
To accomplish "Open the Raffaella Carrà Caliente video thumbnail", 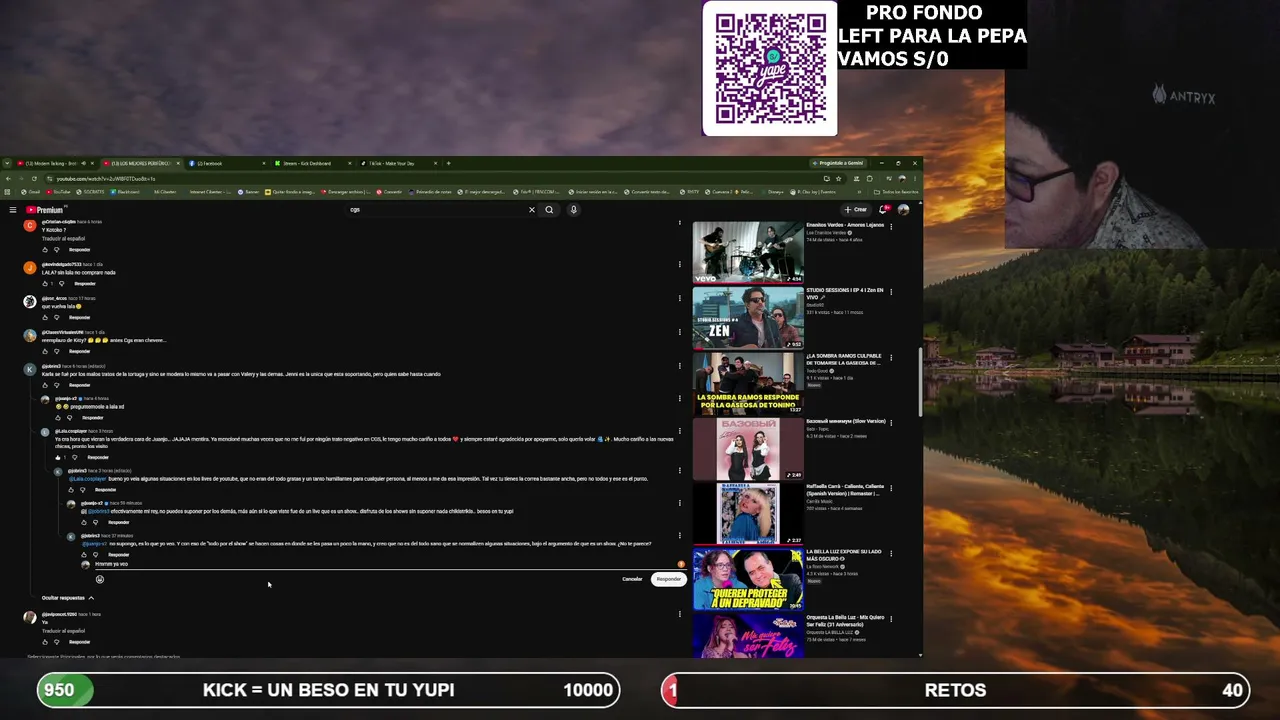I will pos(748,514).
